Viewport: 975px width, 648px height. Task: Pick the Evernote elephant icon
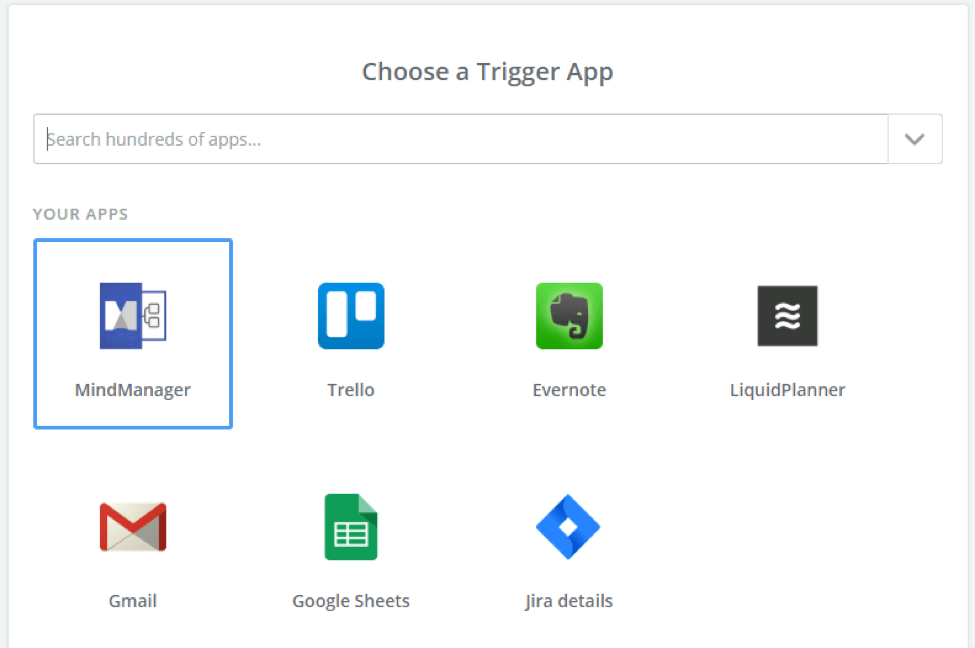(x=569, y=316)
